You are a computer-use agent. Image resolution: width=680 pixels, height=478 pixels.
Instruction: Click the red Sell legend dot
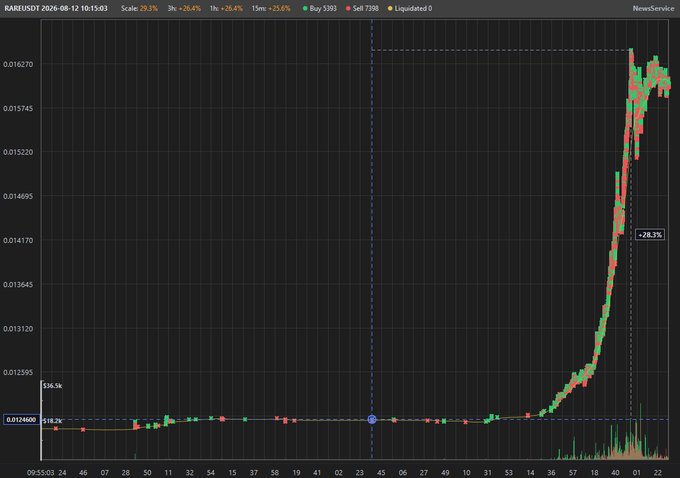[348, 8]
